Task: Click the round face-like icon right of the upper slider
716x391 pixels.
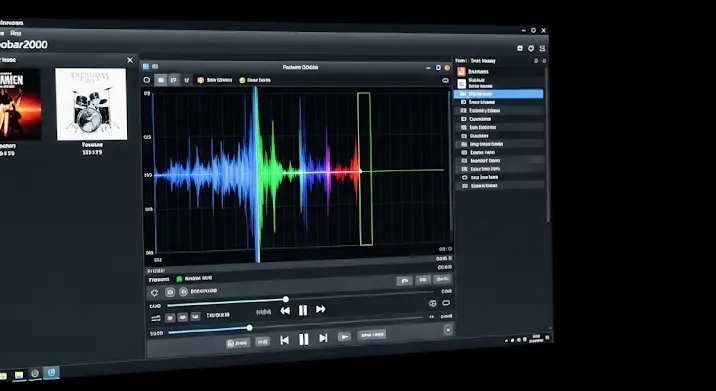Action: click(x=432, y=303)
